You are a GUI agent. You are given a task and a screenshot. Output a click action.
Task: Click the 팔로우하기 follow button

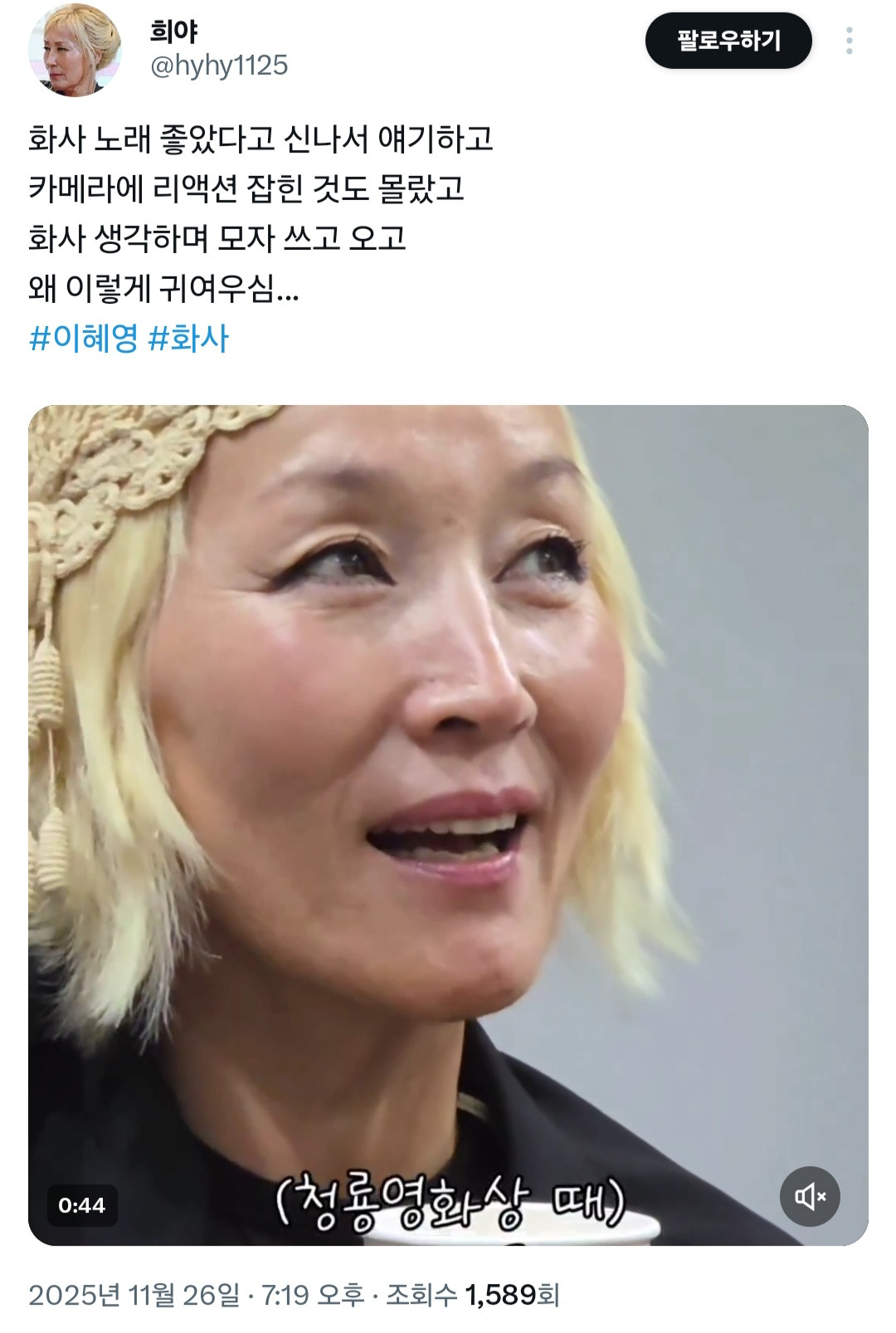728,41
